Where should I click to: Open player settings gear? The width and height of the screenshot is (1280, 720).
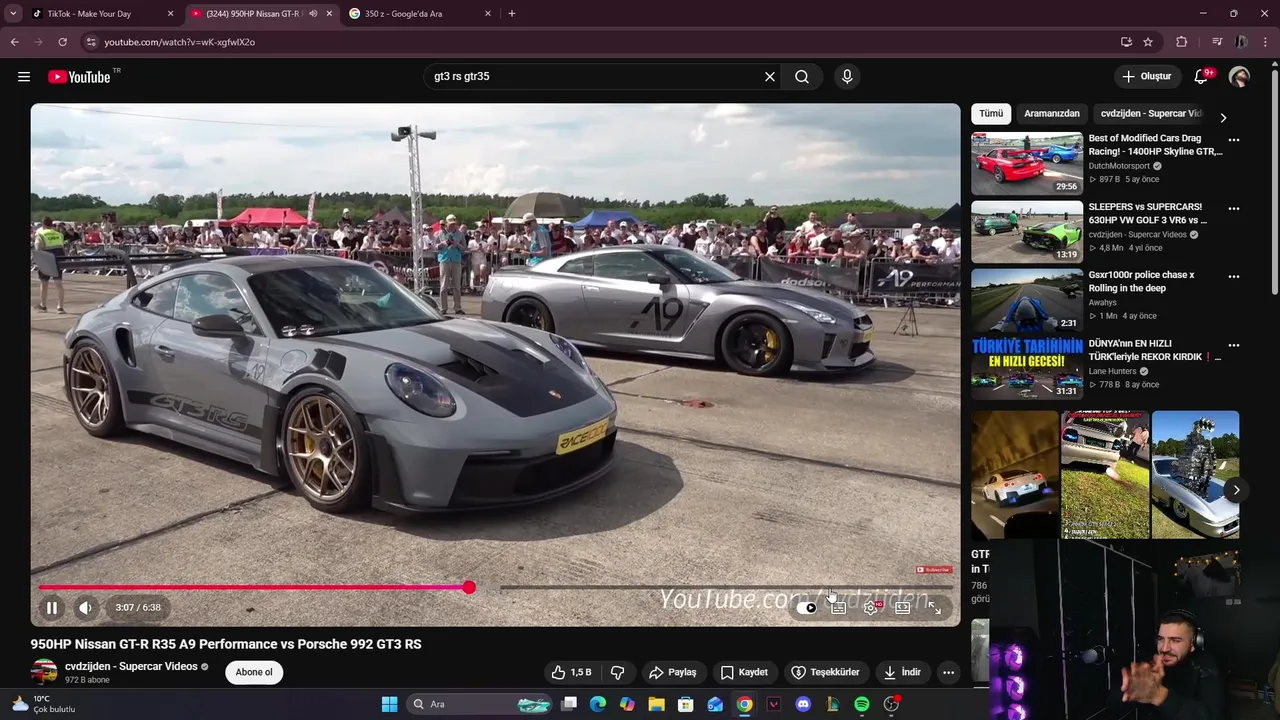point(871,607)
